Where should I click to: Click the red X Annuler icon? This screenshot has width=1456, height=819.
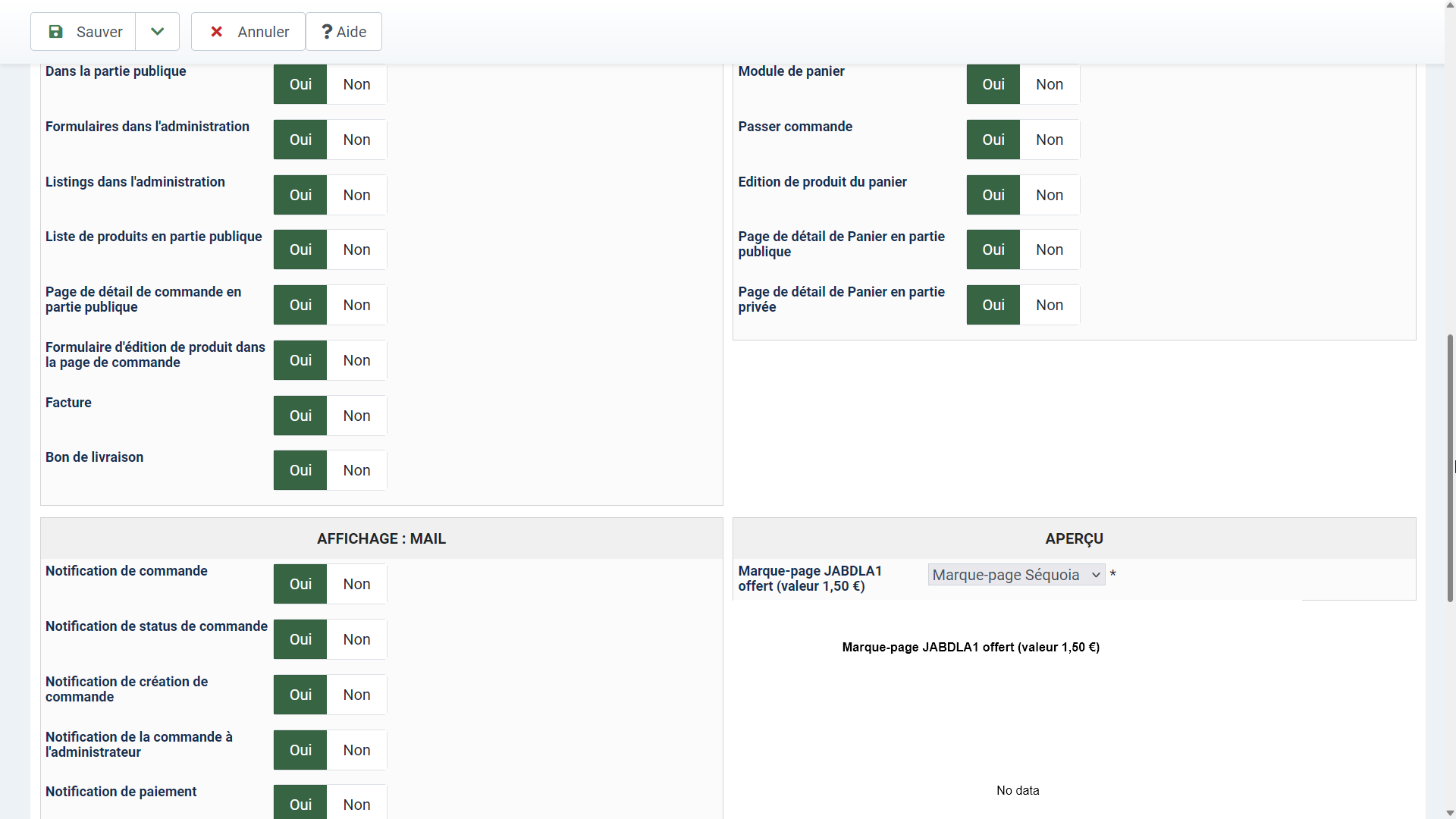(217, 32)
